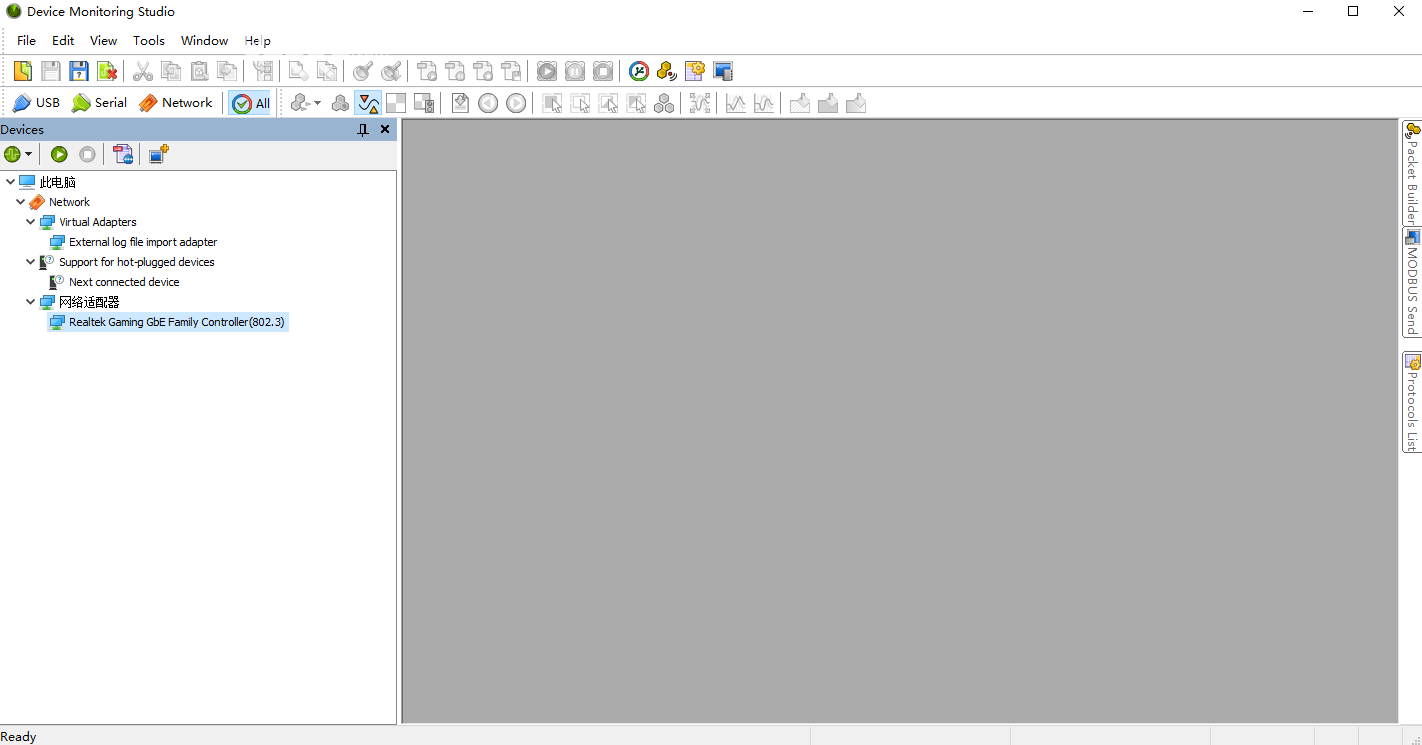1422x745 pixels.
Task: Click the green document with red X icon
Action: [107, 71]
